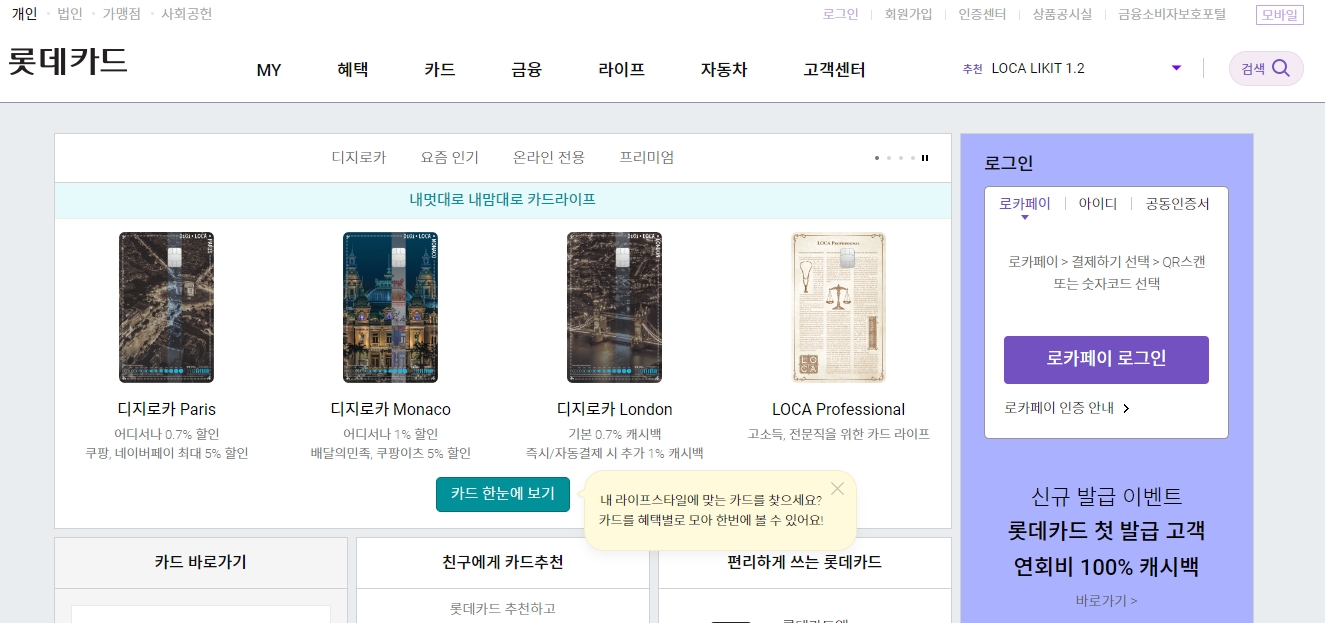Expand the recommended LOCA LIKIT dropdown arrow

tap(1176, 68)
